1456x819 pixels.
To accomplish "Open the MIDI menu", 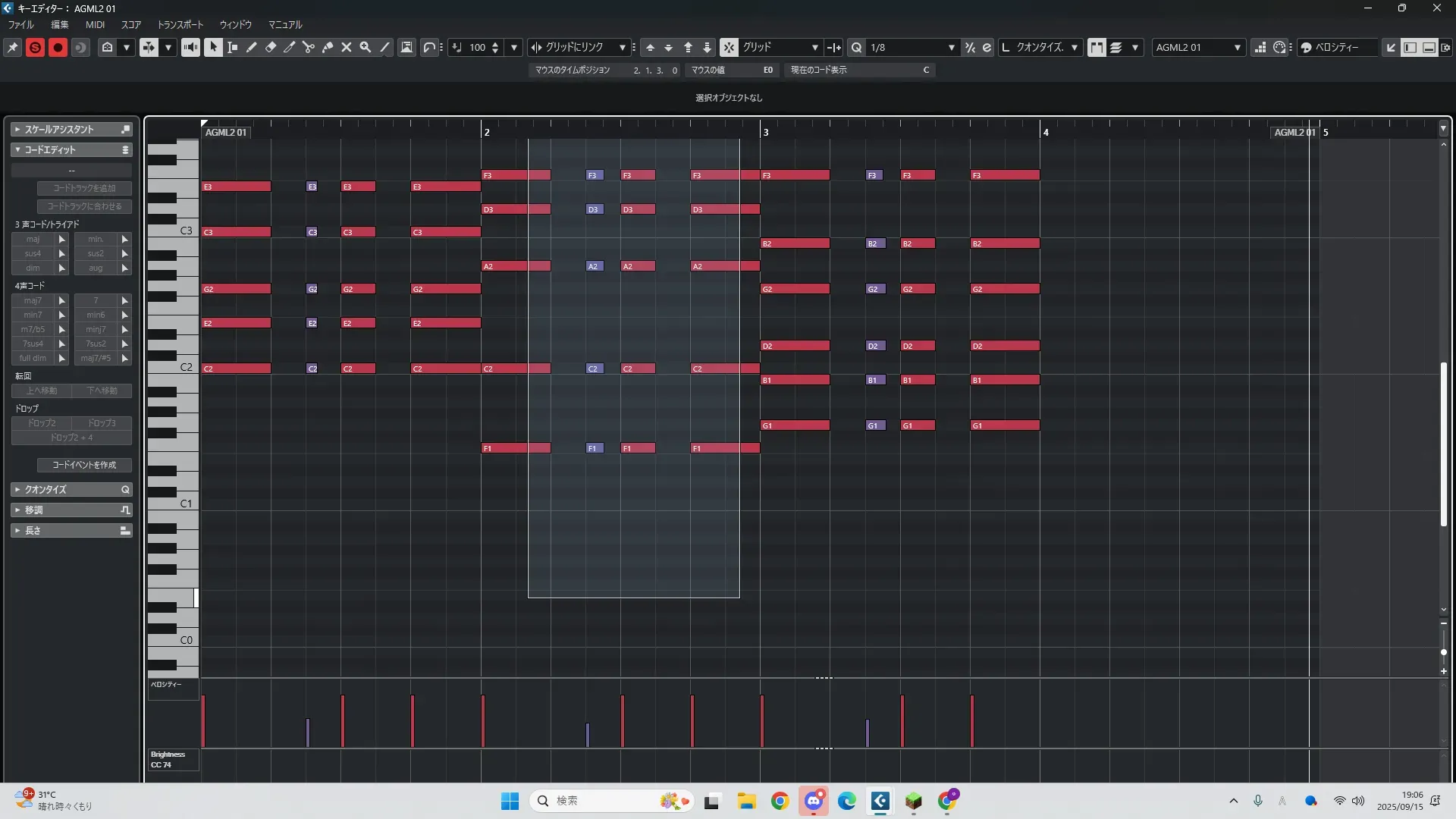I will (95, 24).
